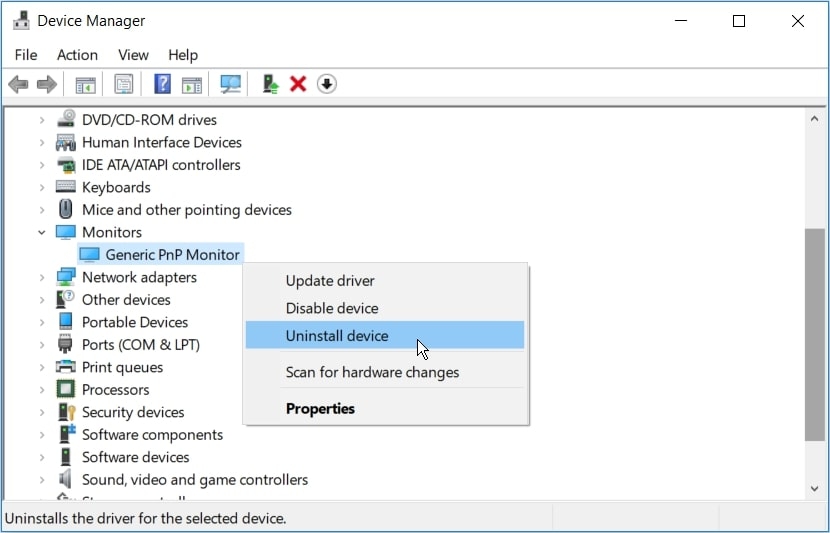Image resolution: width=830 pixels, height=533 pixels.
Task: Expand the DVD/CD-ROM drives node
Action: 42,120
